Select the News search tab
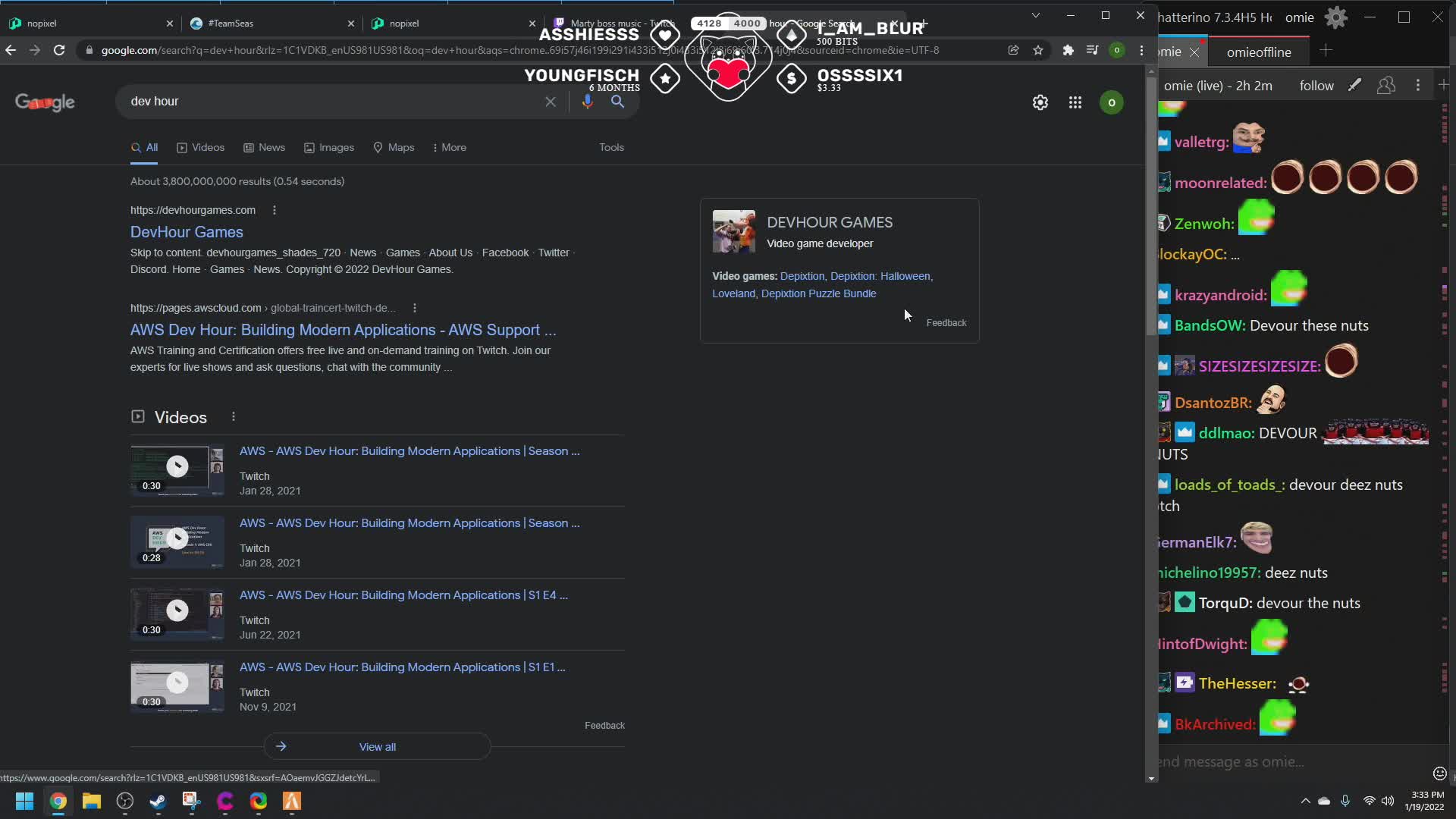 264,147
